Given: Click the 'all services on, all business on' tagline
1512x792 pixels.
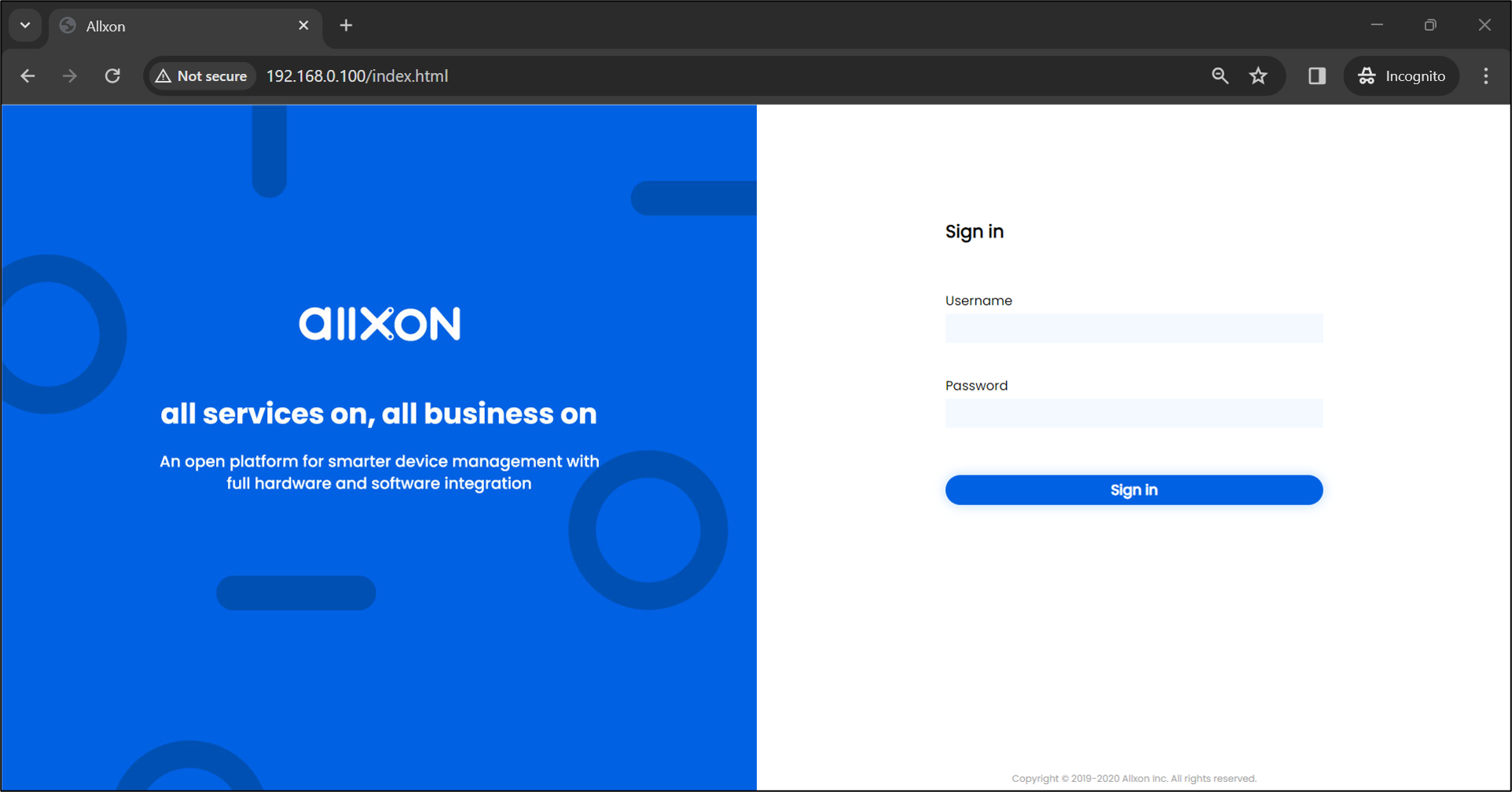Looking at the screenshot, I should click(x=379, y=413).
